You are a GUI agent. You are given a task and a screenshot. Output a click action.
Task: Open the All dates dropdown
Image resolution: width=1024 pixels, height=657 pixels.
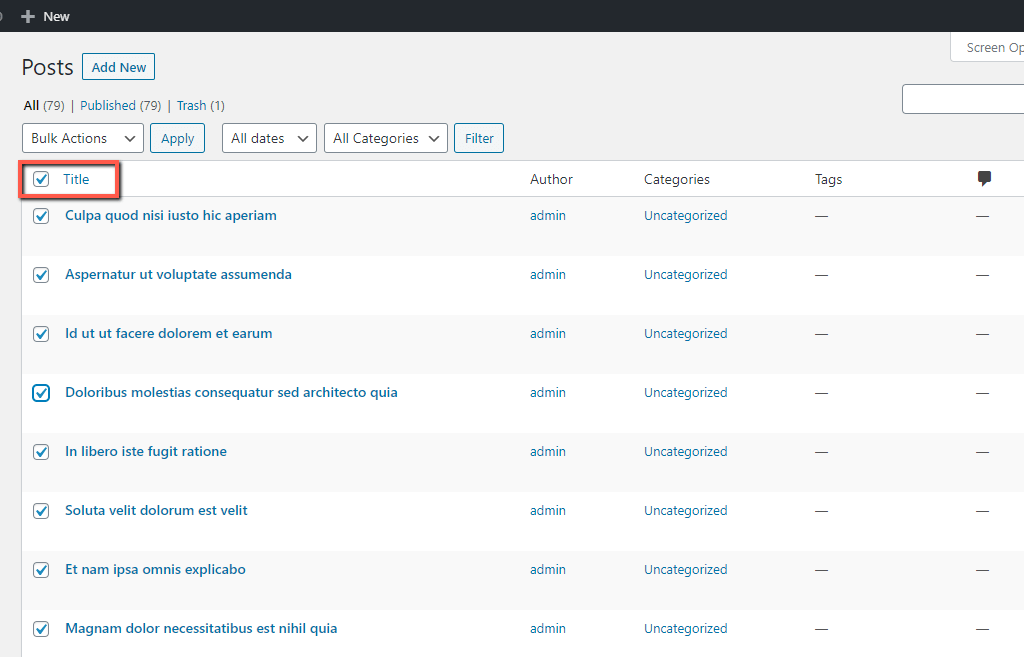(269, 138)
